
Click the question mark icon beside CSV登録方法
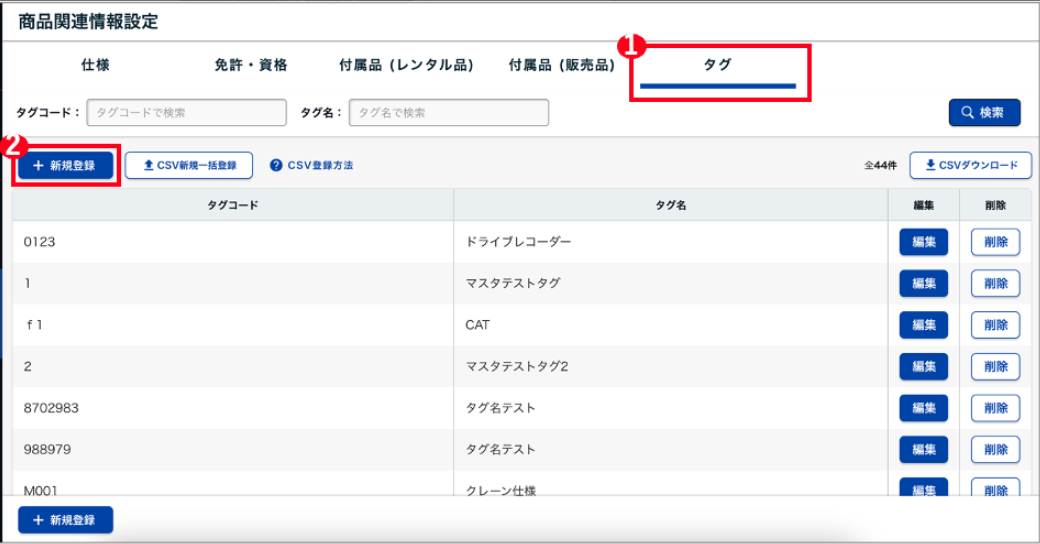coord(276,165)
